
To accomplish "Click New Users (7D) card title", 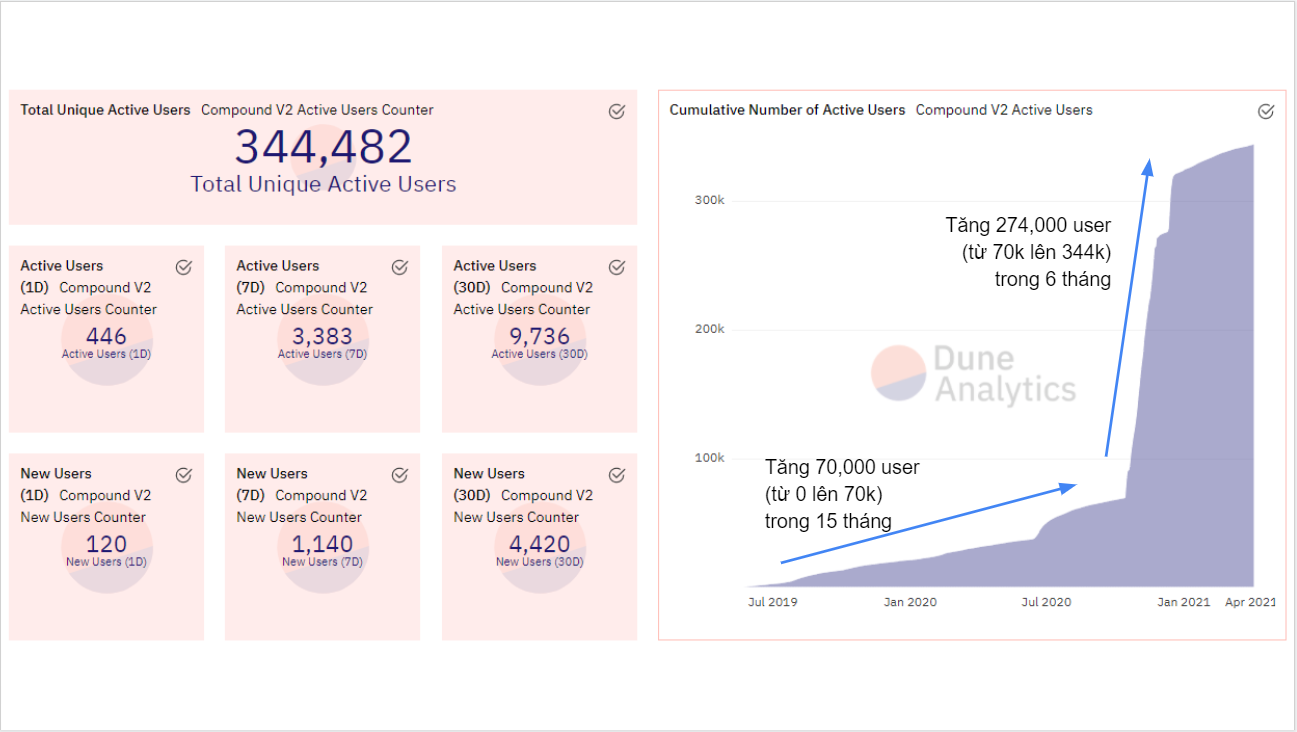I will [x=272, y=484].
